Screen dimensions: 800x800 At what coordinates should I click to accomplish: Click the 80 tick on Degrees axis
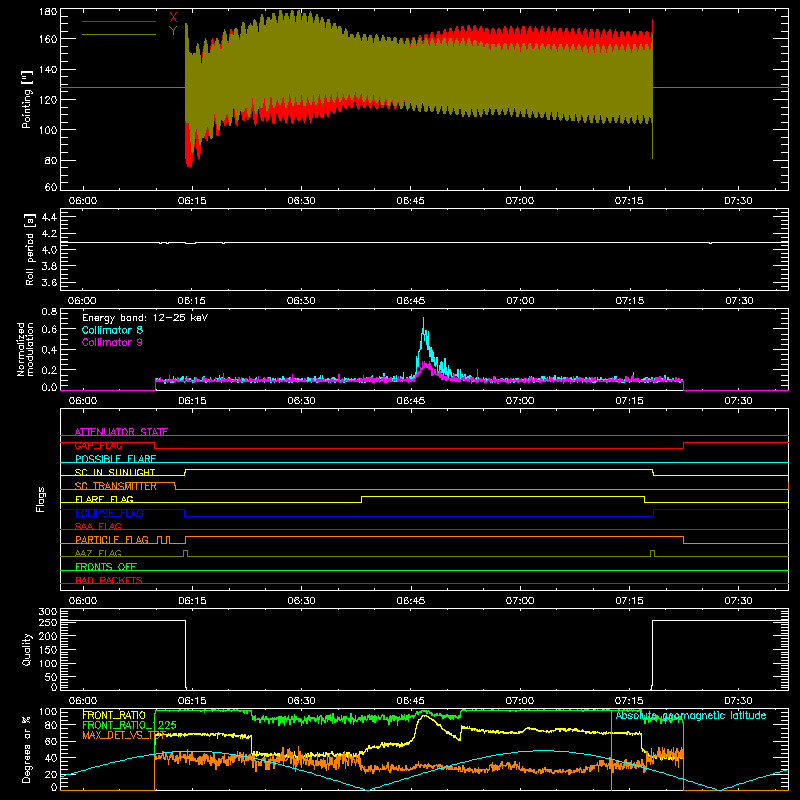coord(51,725)
